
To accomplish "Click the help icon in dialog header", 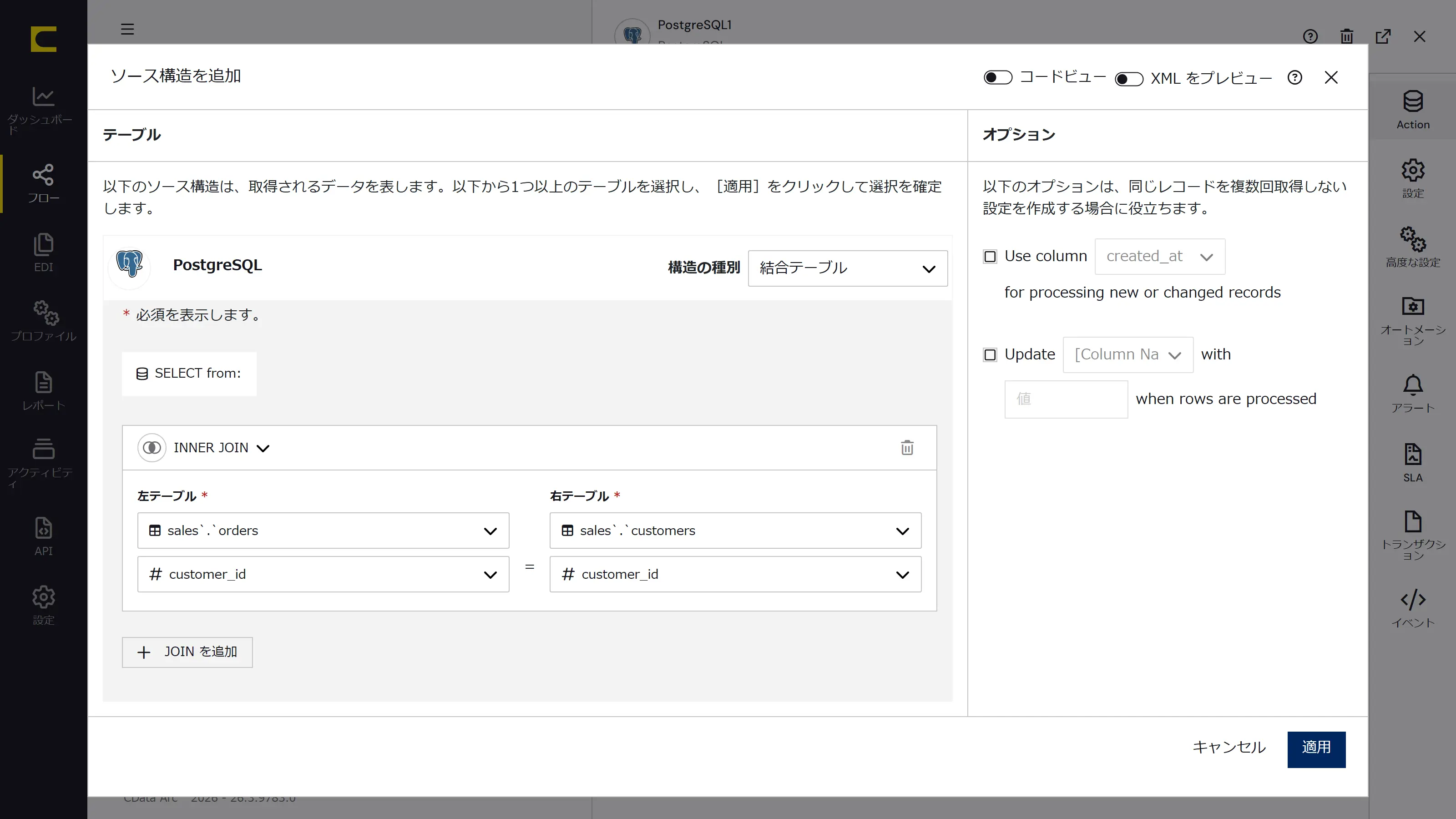I will [1294, 77].
